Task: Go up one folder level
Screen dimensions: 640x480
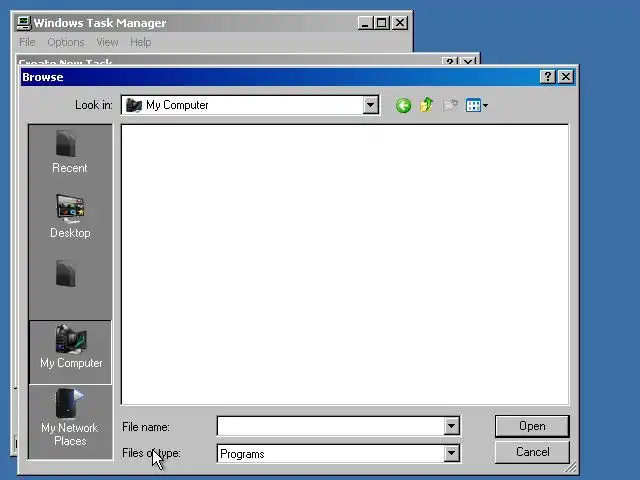Action: tap(427, 105)
